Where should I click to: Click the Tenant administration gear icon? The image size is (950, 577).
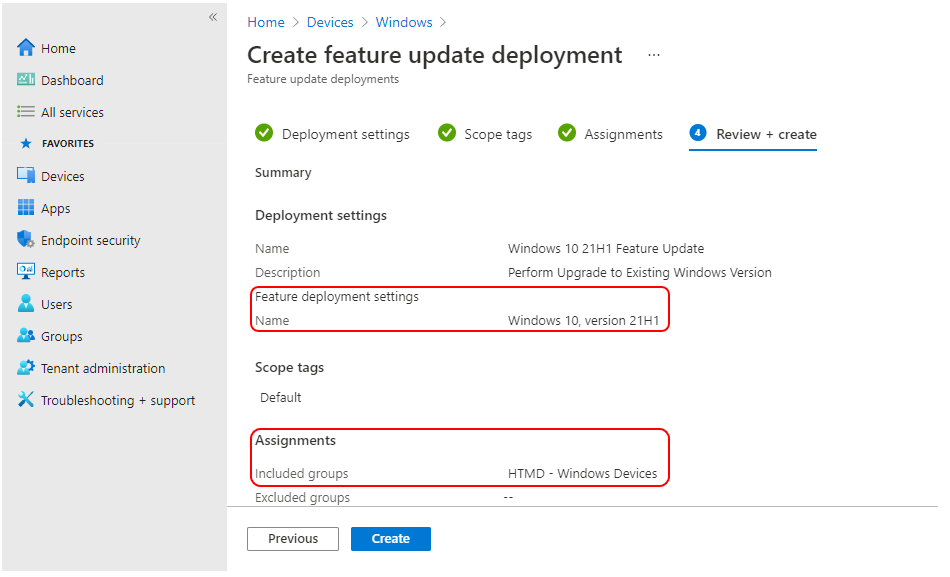(25, 368)
